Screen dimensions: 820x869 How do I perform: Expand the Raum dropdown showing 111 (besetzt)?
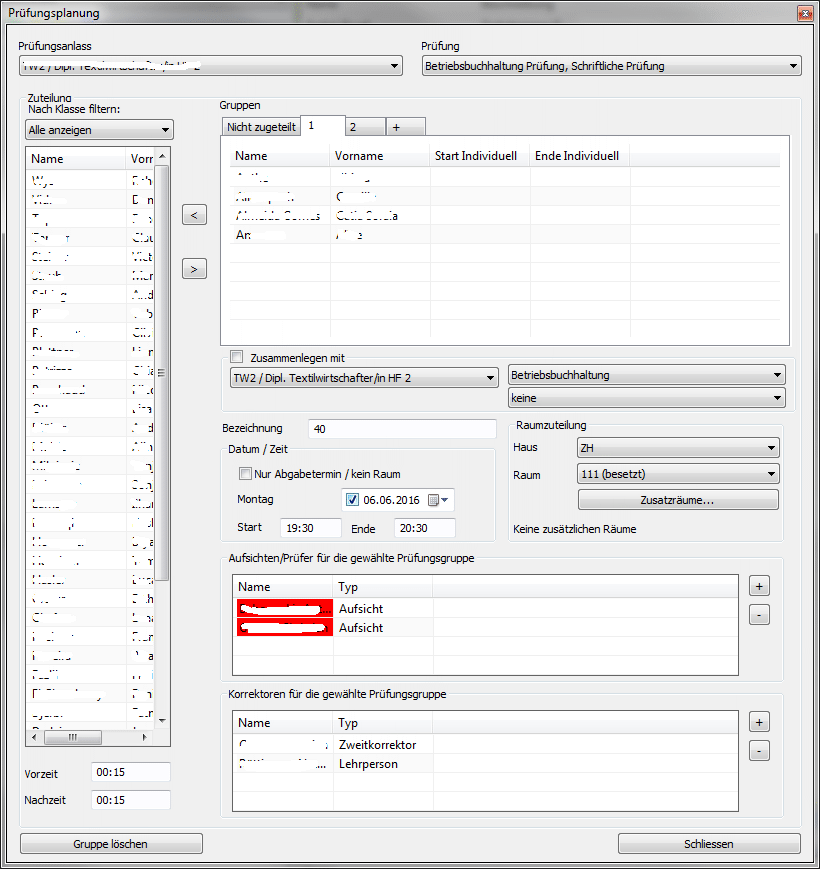point(677,474)
